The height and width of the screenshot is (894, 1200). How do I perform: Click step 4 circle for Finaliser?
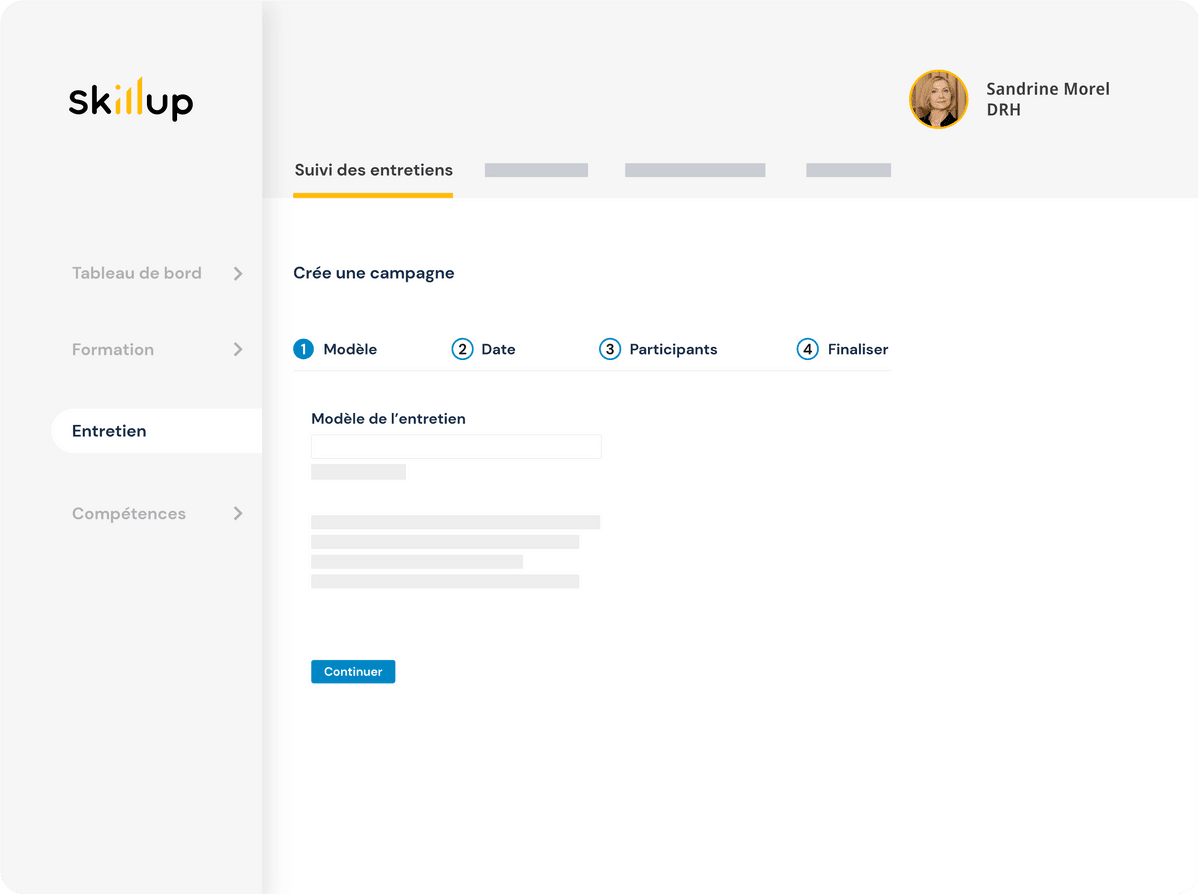point(807,349)
